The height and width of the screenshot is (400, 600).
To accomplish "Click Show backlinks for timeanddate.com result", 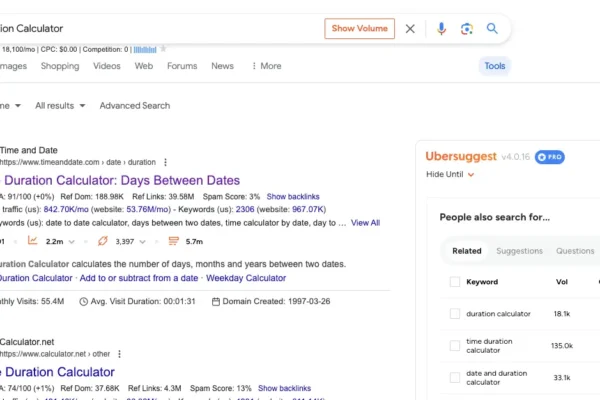I will (x=293, y=196).
